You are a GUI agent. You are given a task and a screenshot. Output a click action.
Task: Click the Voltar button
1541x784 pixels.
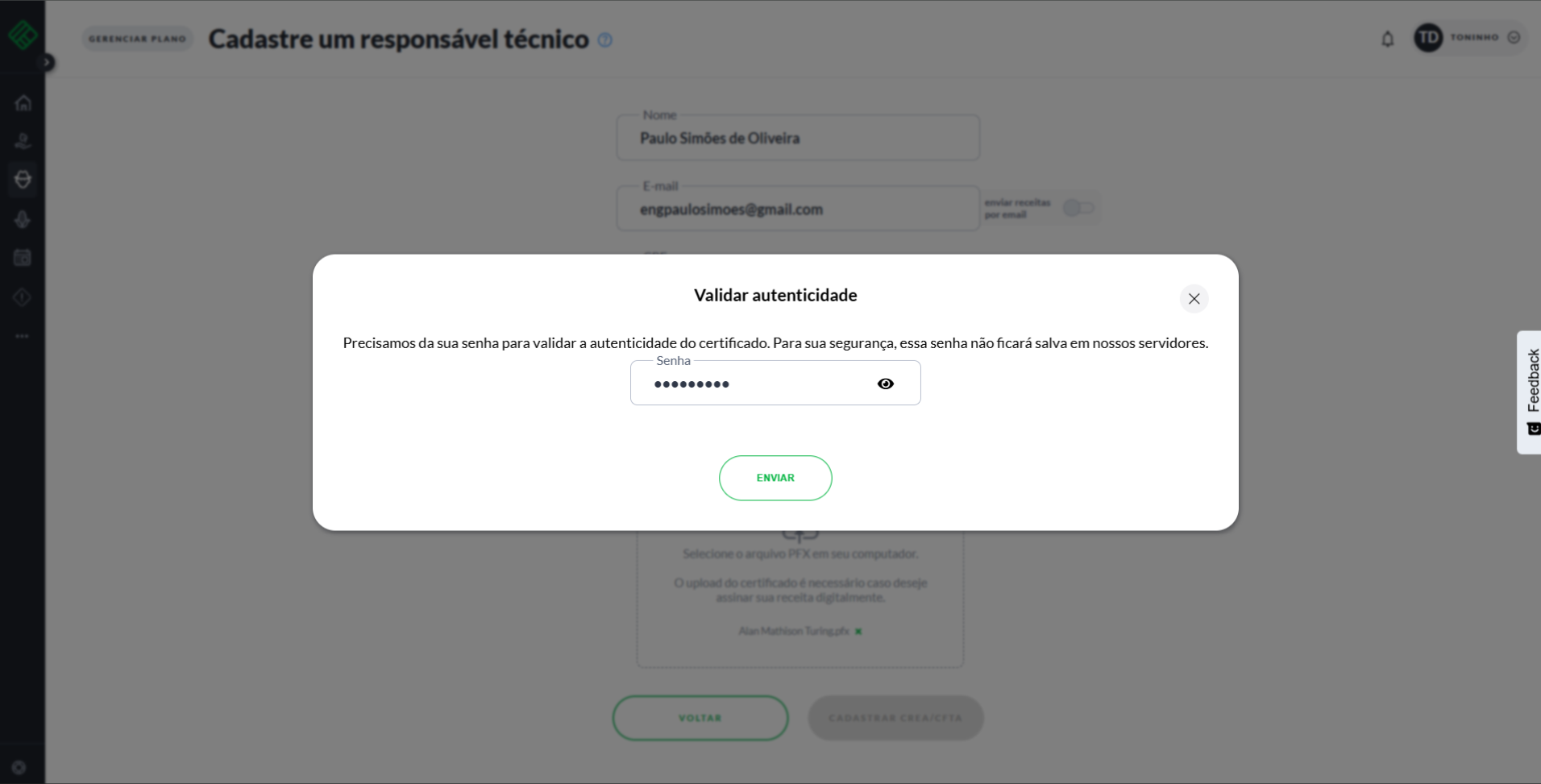(x=700, y=718)
